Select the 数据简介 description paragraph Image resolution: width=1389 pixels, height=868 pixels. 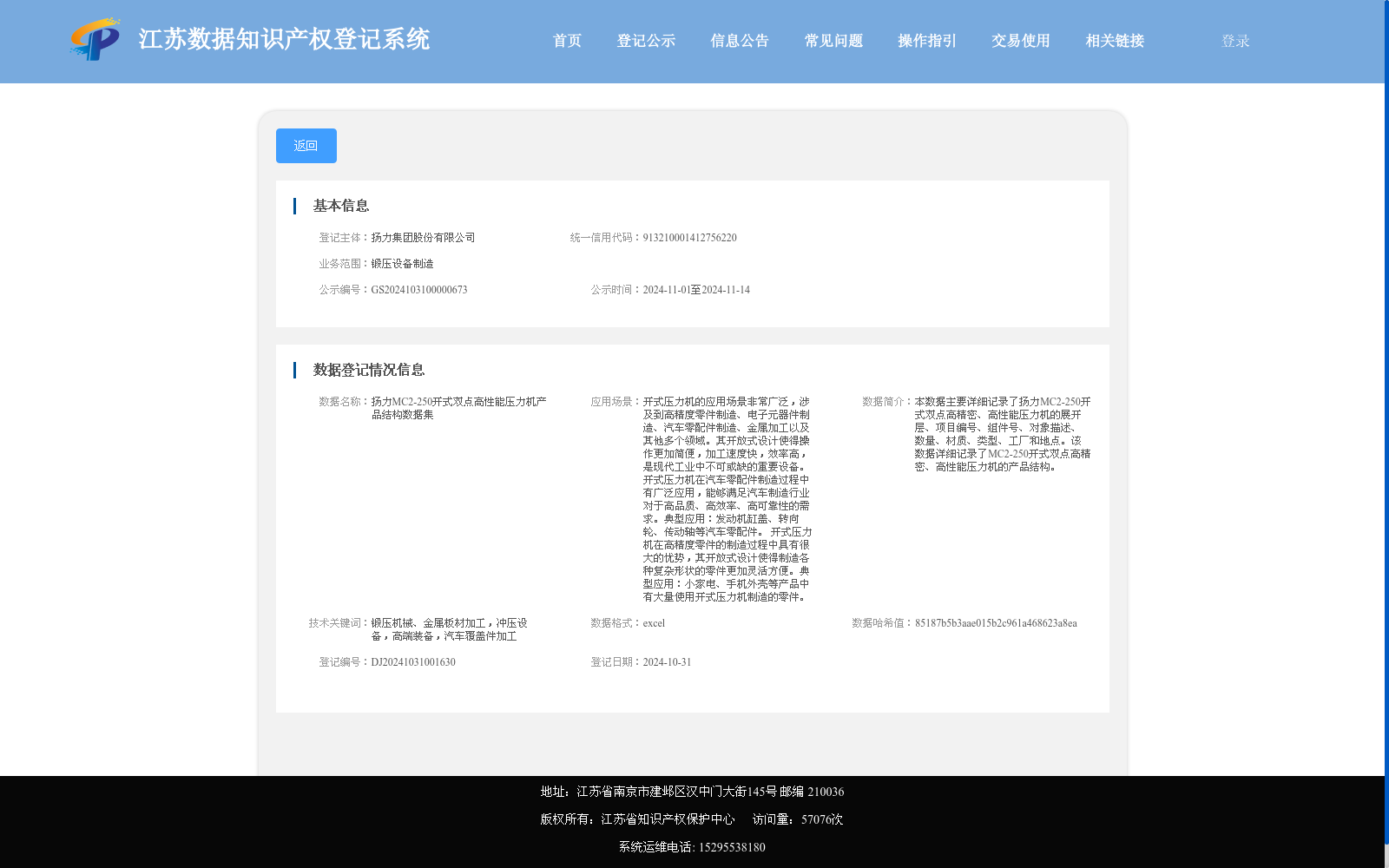tap(1003, 434)
